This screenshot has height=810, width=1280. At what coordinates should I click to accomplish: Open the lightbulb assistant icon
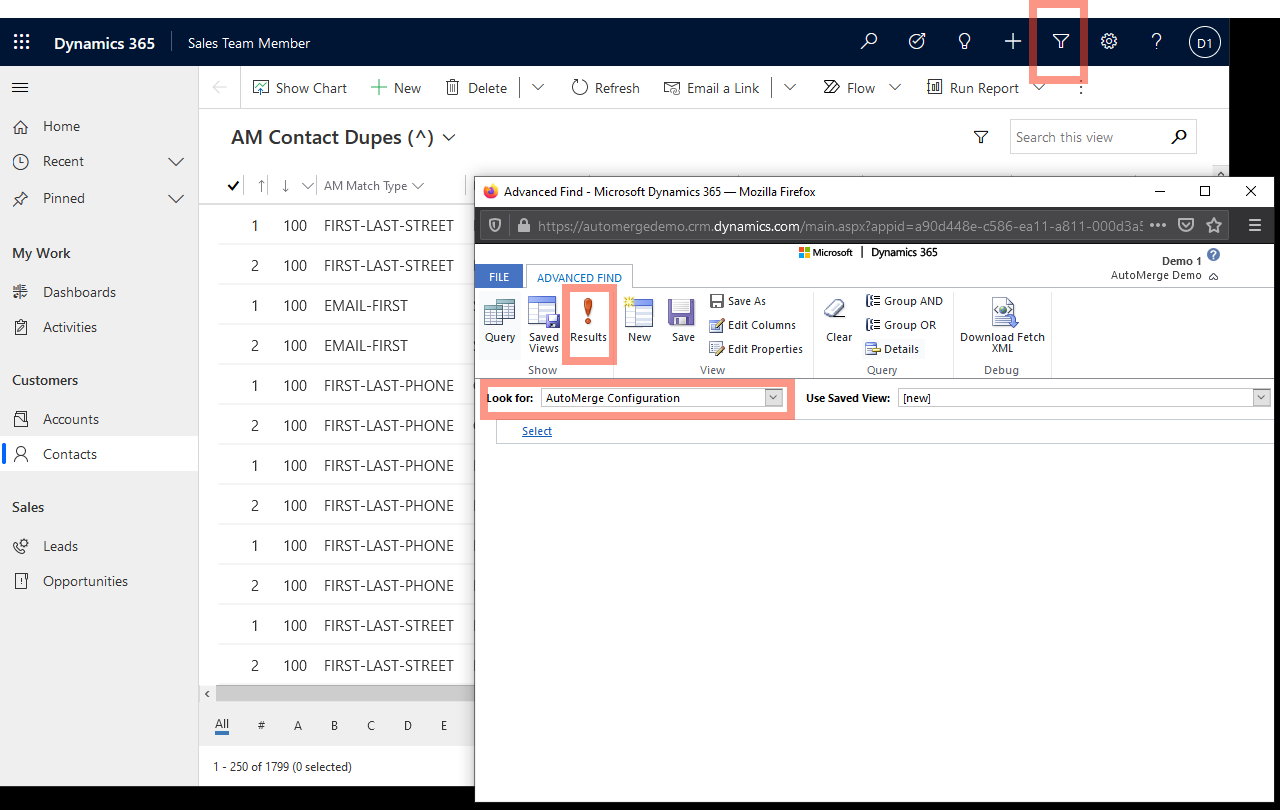(x=965, y=42)
